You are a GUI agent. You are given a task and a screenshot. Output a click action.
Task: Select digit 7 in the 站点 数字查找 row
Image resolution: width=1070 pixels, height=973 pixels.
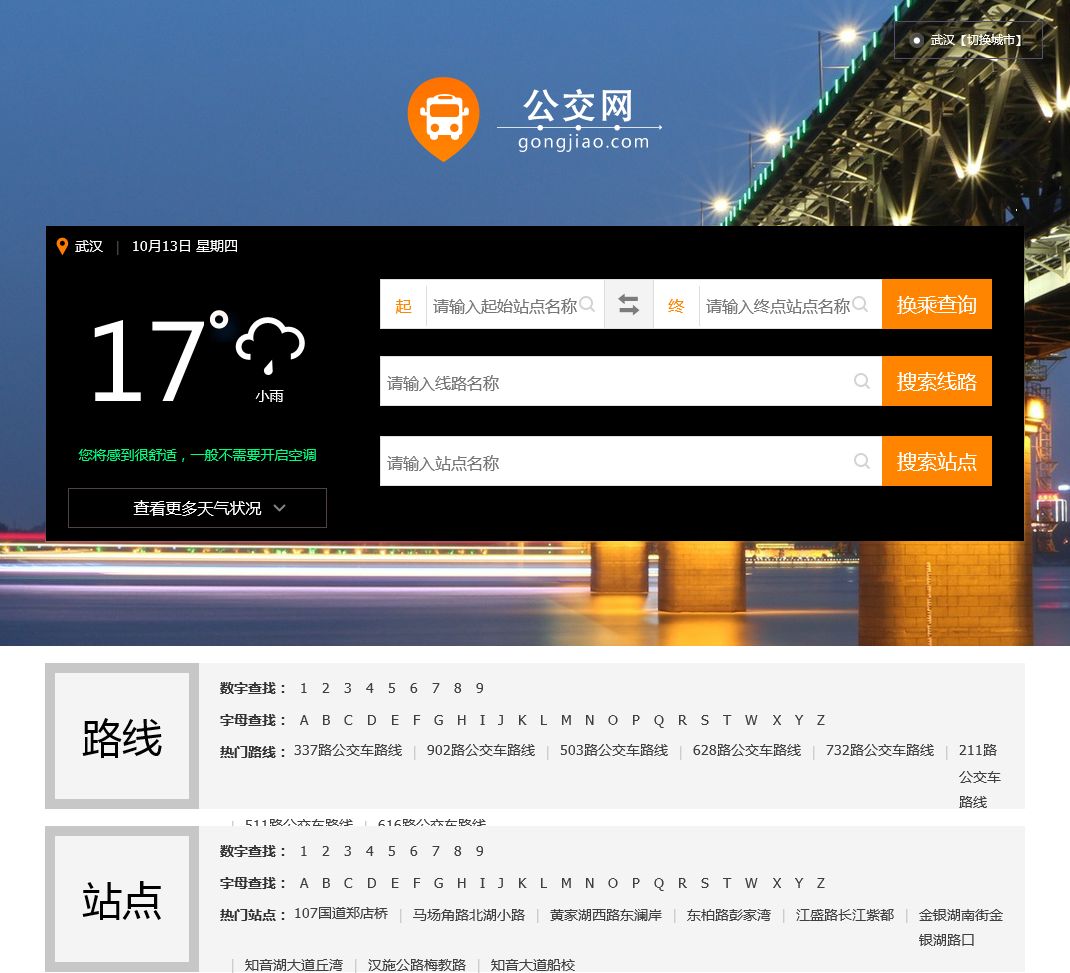click(435, 852)
